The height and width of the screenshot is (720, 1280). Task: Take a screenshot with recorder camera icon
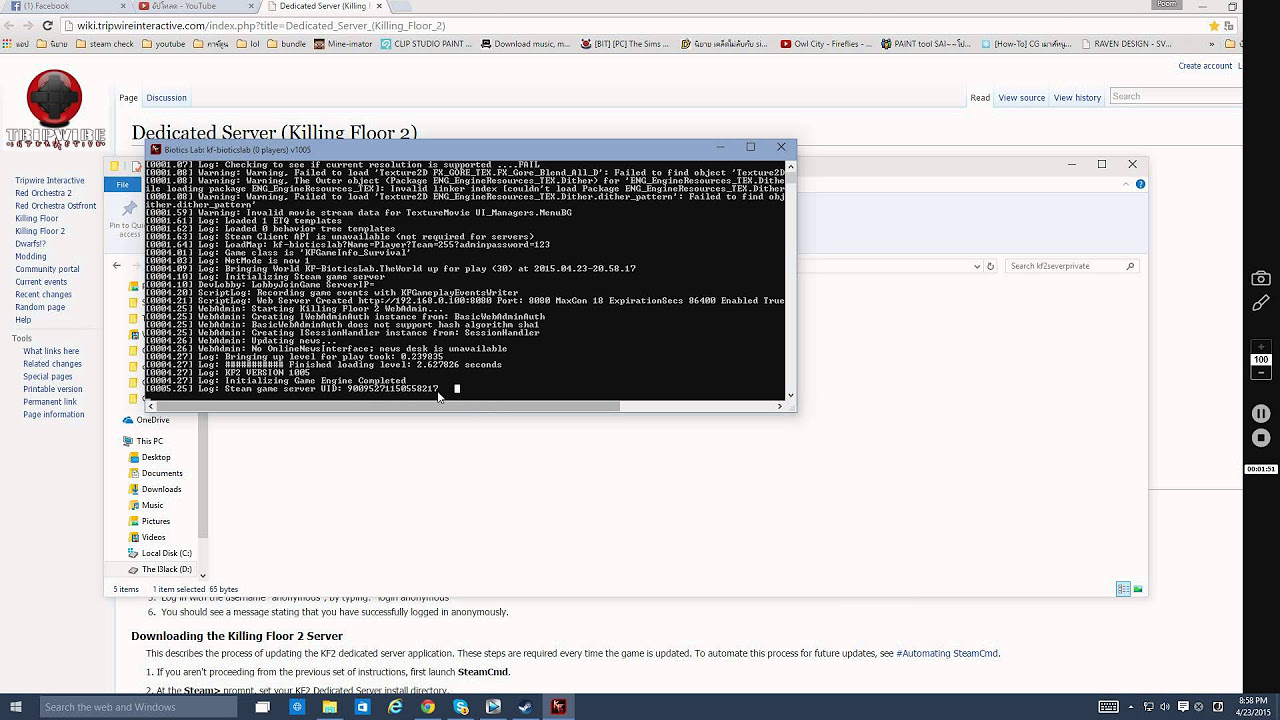(x=1261, y=279)
